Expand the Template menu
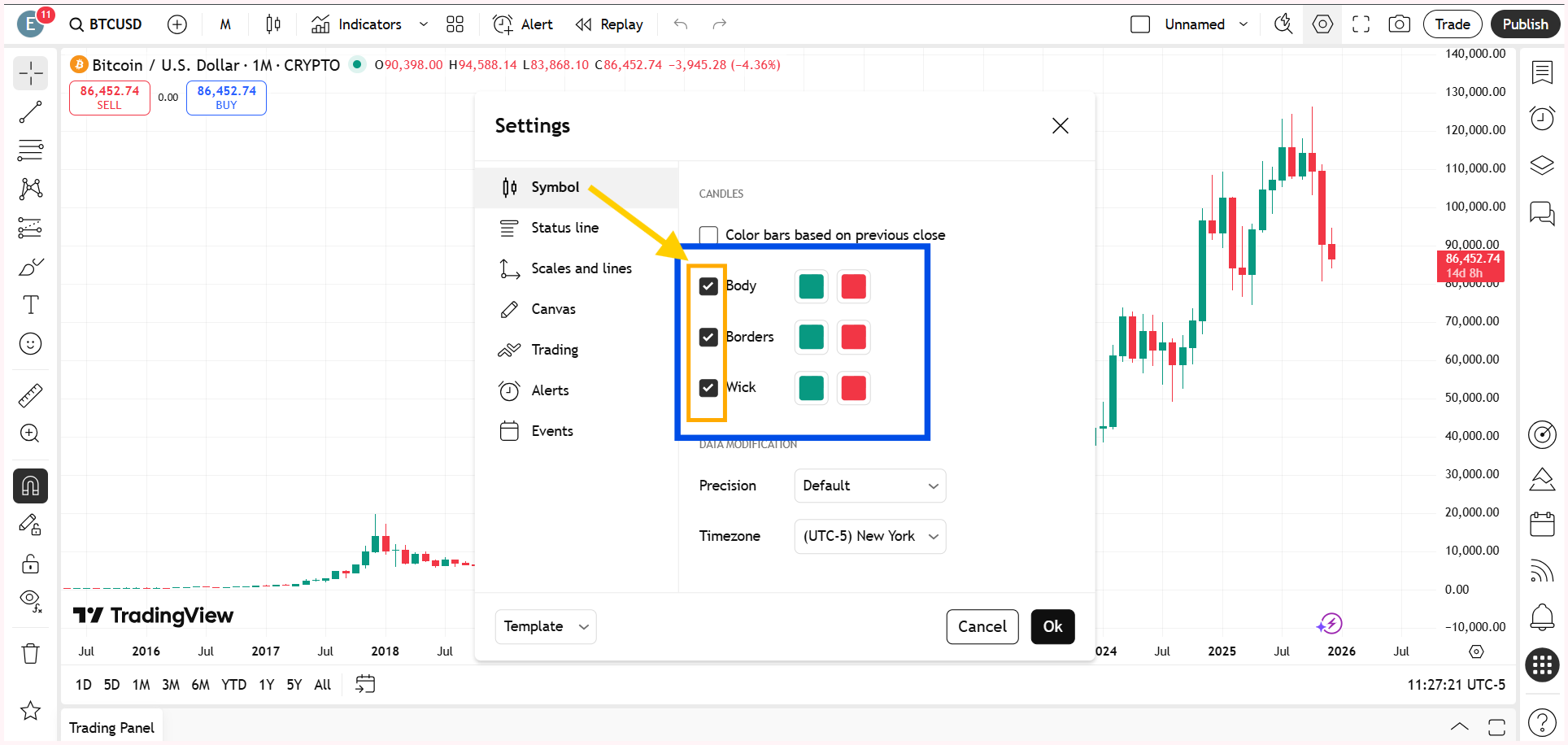The width and height of the screenshot is (1568, 745). pyautogui.click(x=545, y=626)
